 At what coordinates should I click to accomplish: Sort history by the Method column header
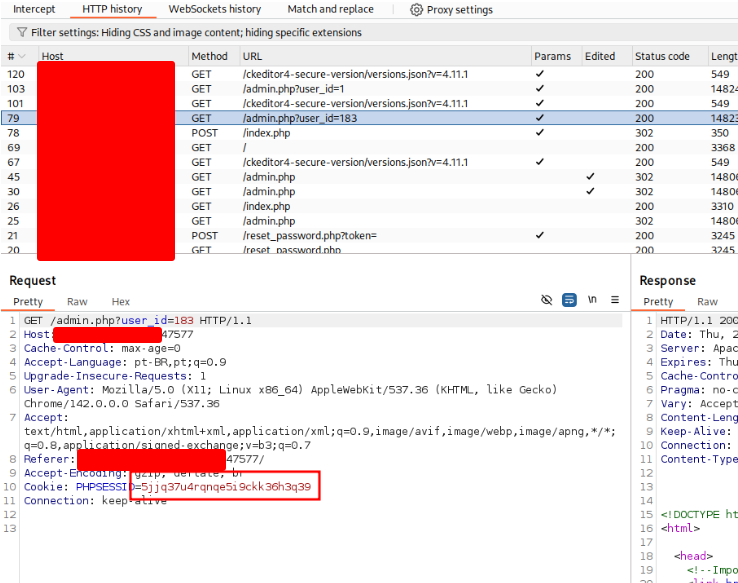pos(210,57)
